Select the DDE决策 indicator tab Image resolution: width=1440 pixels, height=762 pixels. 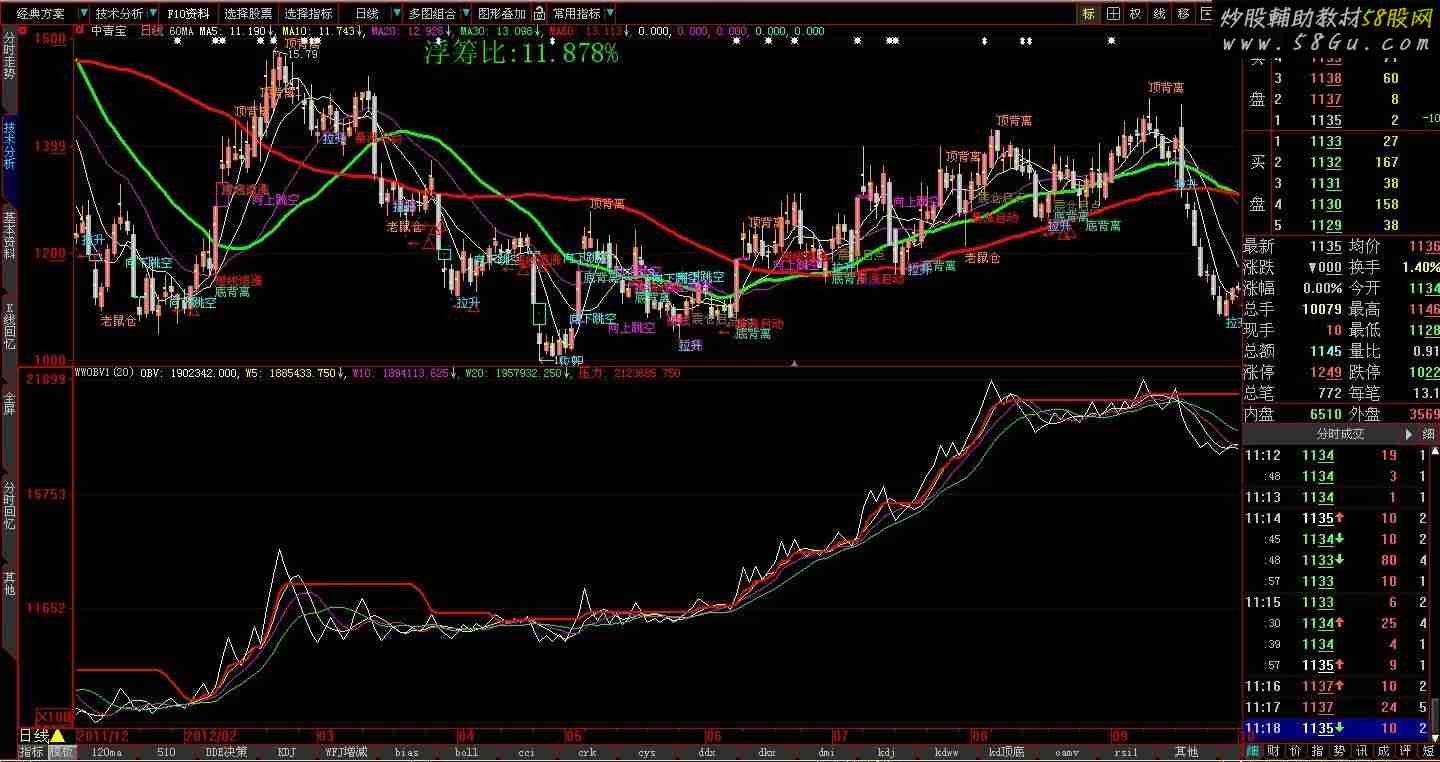226,753
